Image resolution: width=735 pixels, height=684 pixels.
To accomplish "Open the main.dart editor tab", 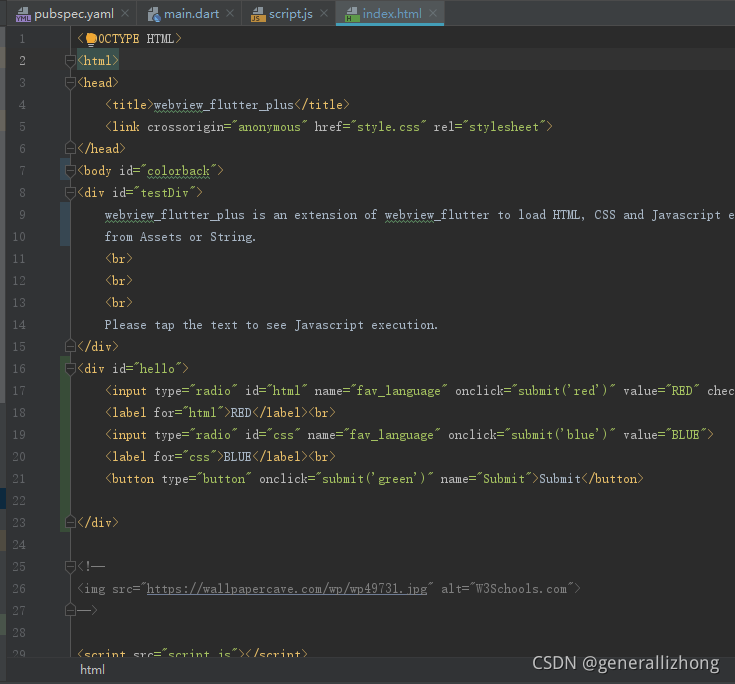I will click(x=191, y=14).
